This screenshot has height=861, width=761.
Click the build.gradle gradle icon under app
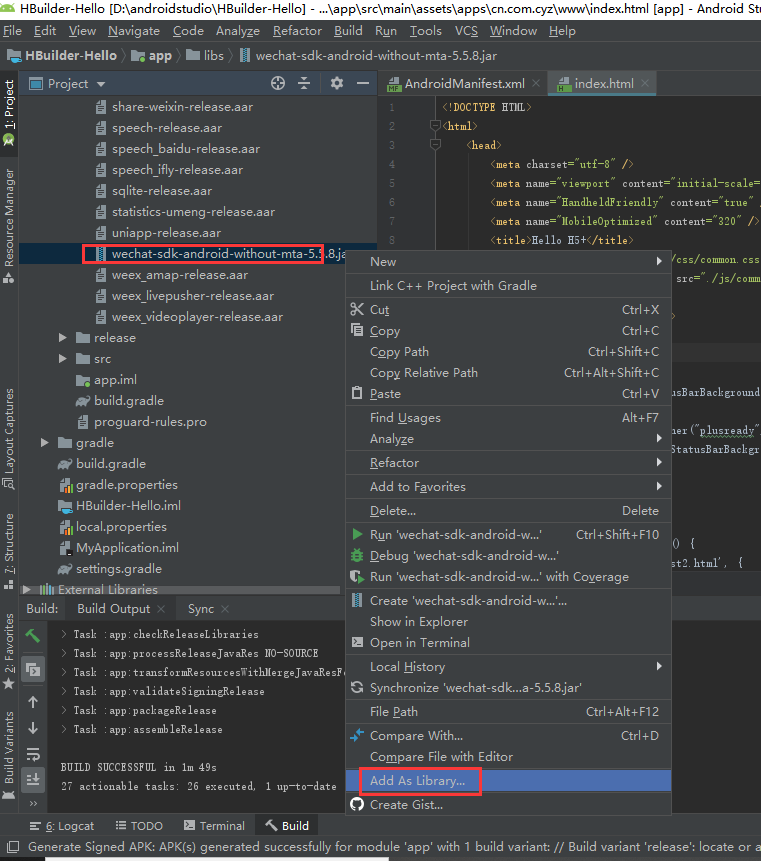click(82, 401)
